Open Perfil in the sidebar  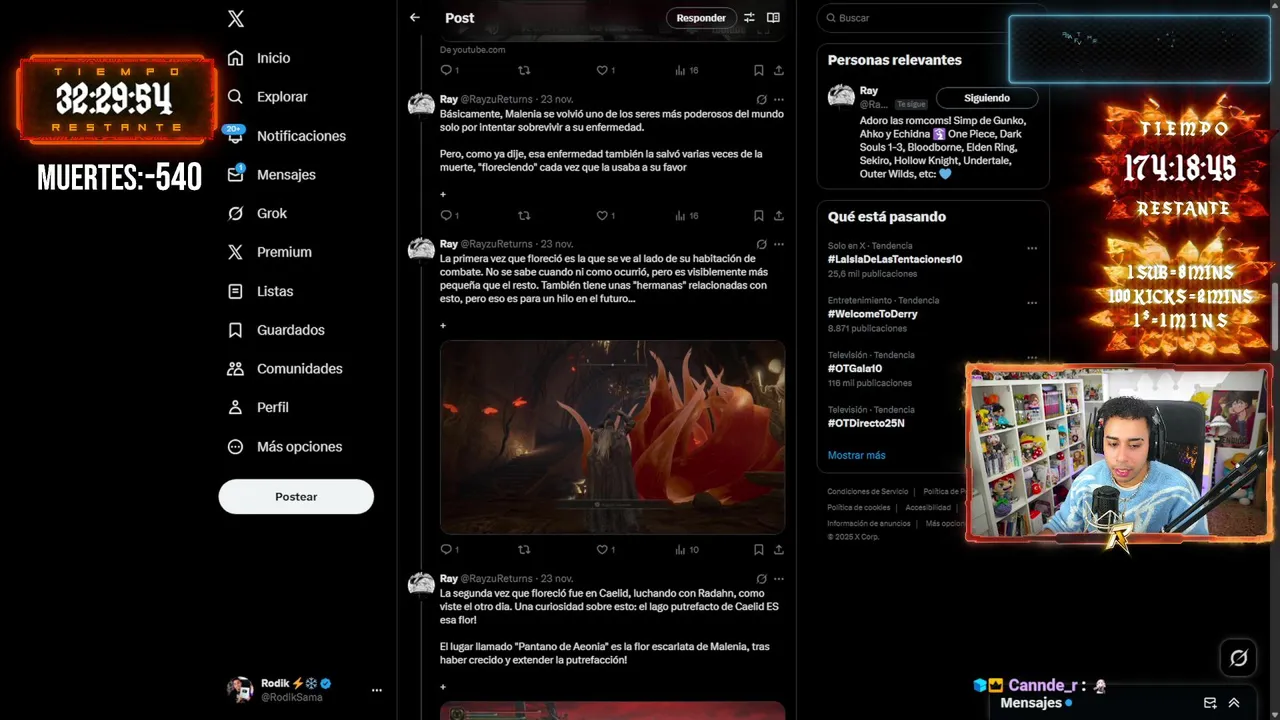(258, 407)
